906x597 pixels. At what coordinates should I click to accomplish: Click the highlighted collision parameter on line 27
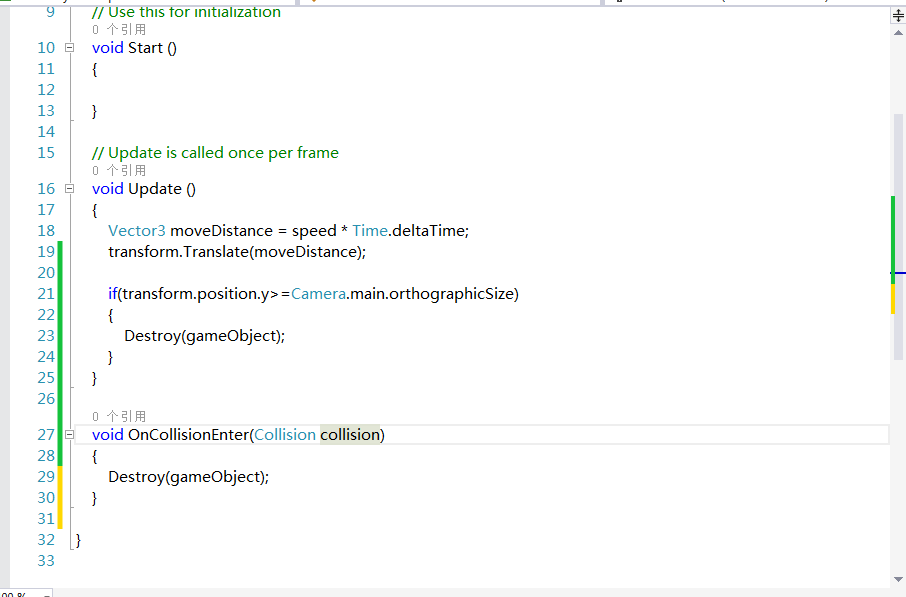(351, 434)
